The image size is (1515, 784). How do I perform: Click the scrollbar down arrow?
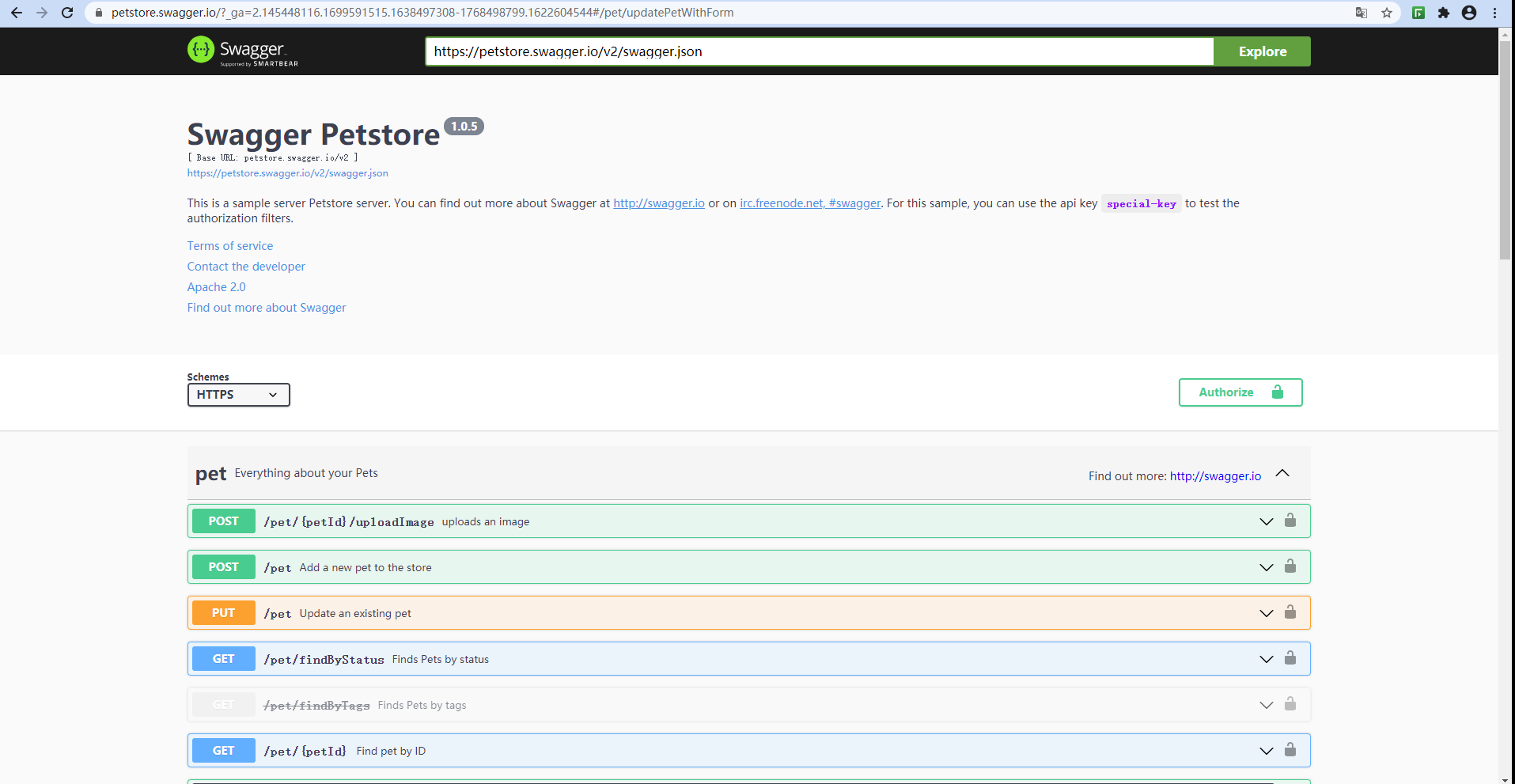point(1505,778)
